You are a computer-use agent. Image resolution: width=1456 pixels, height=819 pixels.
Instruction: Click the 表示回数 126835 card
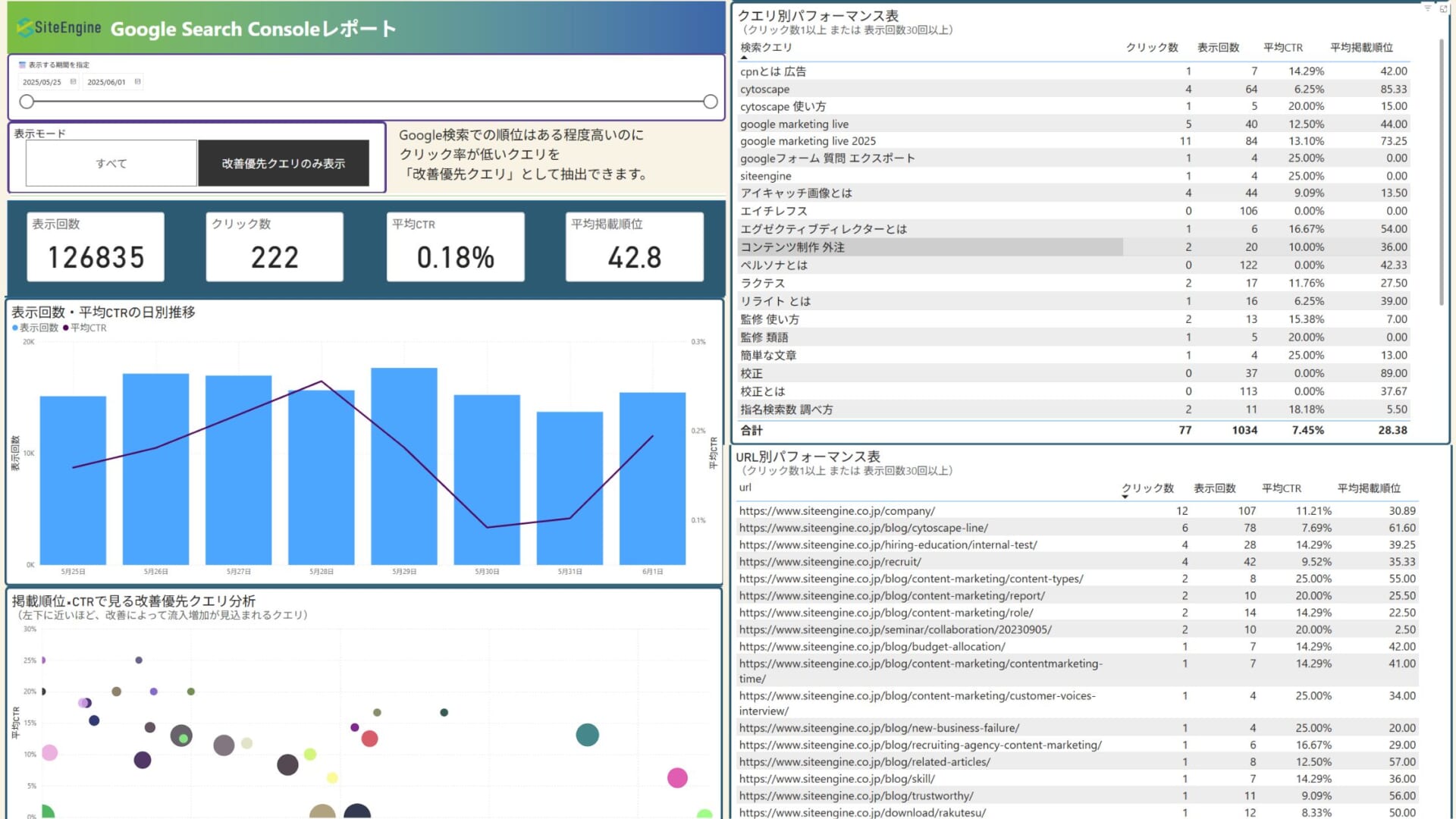(96, 247)
